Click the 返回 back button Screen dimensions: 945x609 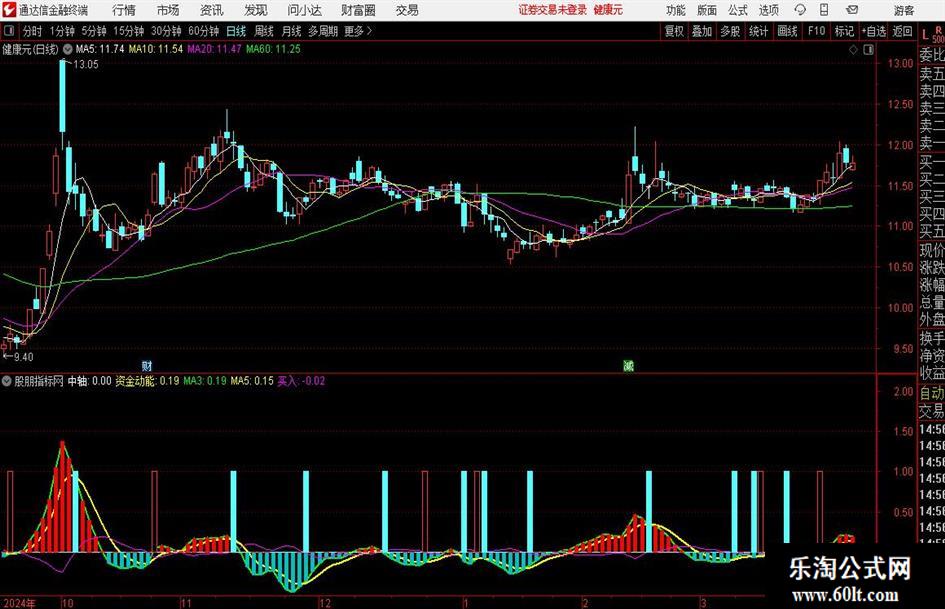902,31
